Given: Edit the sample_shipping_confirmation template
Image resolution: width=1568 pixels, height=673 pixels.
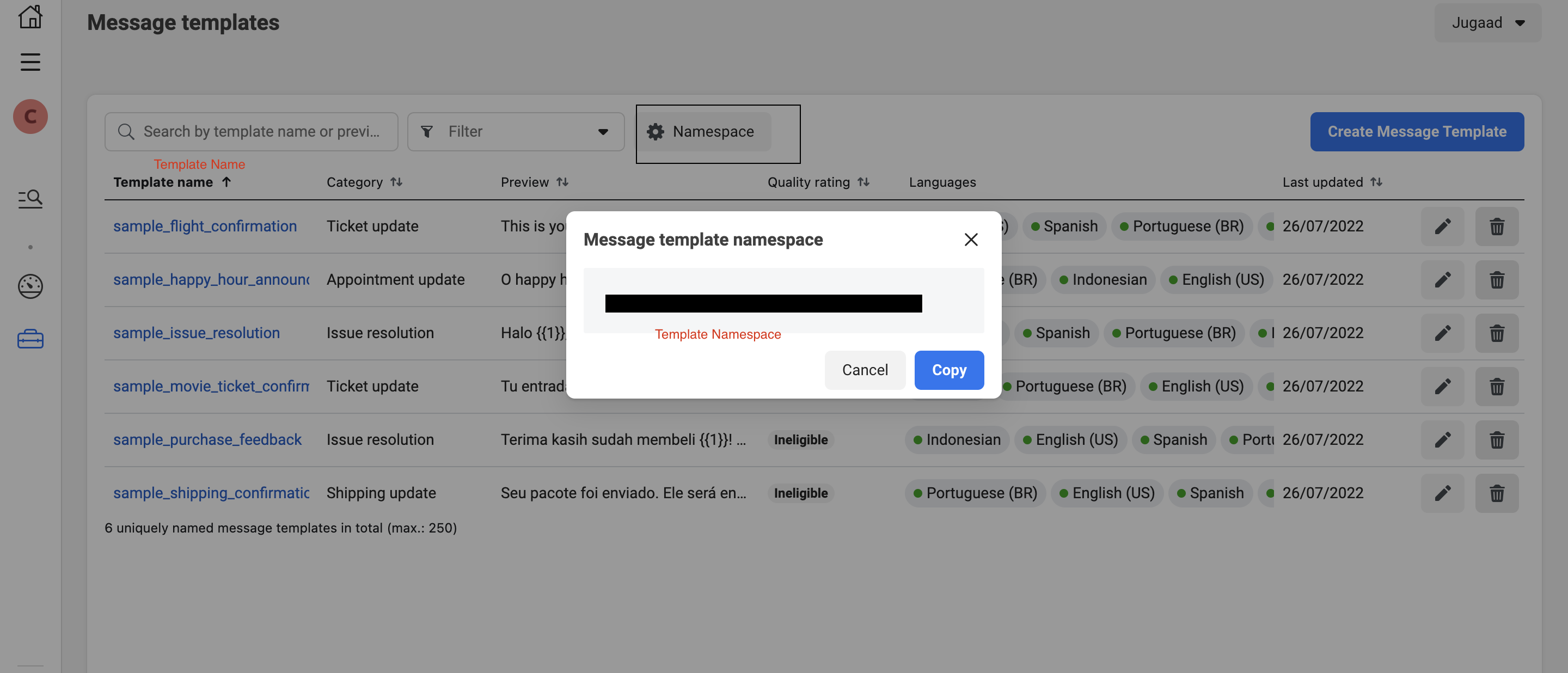Looking at the screenshot, I should click(1443, 493).
